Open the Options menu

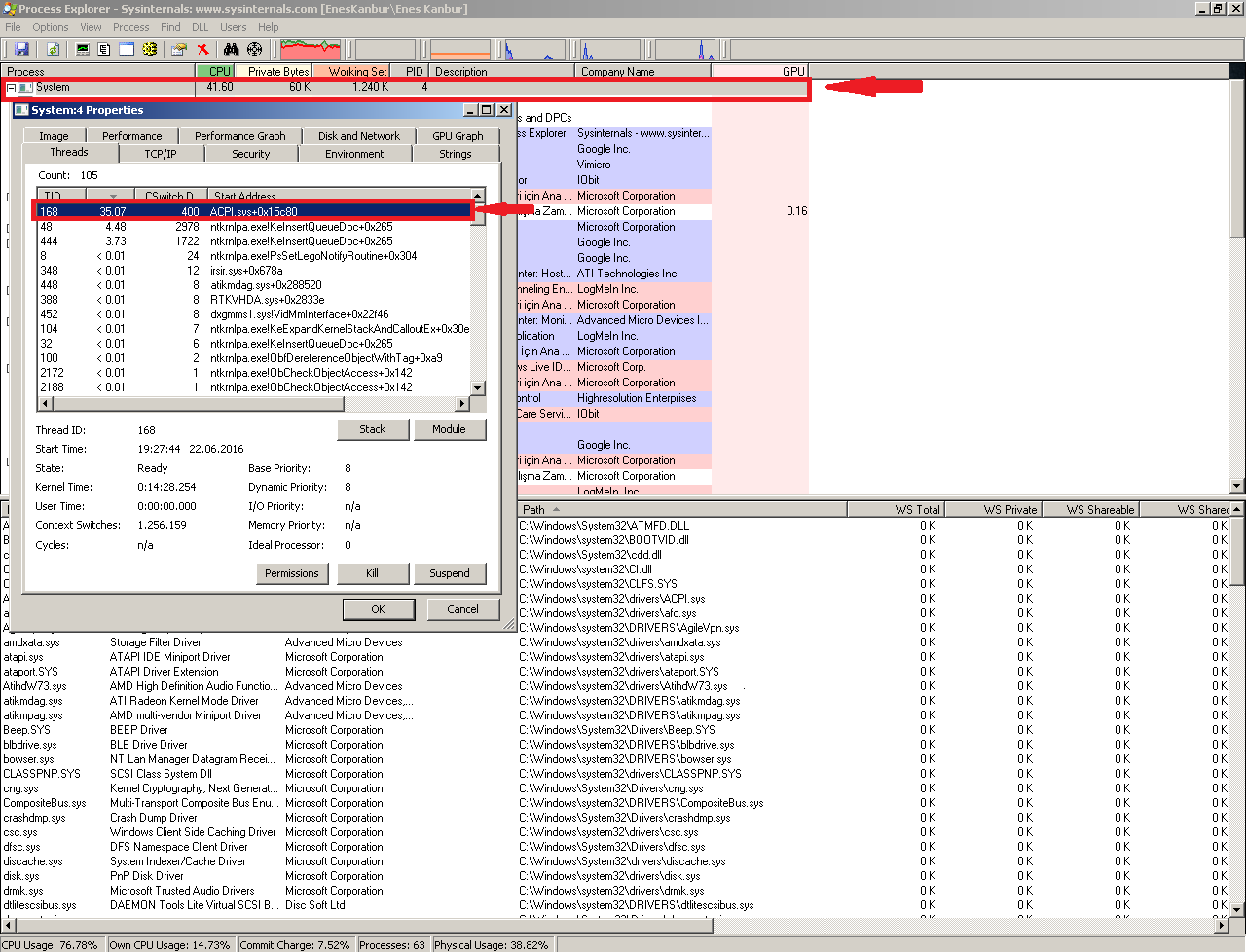[51, 27]
